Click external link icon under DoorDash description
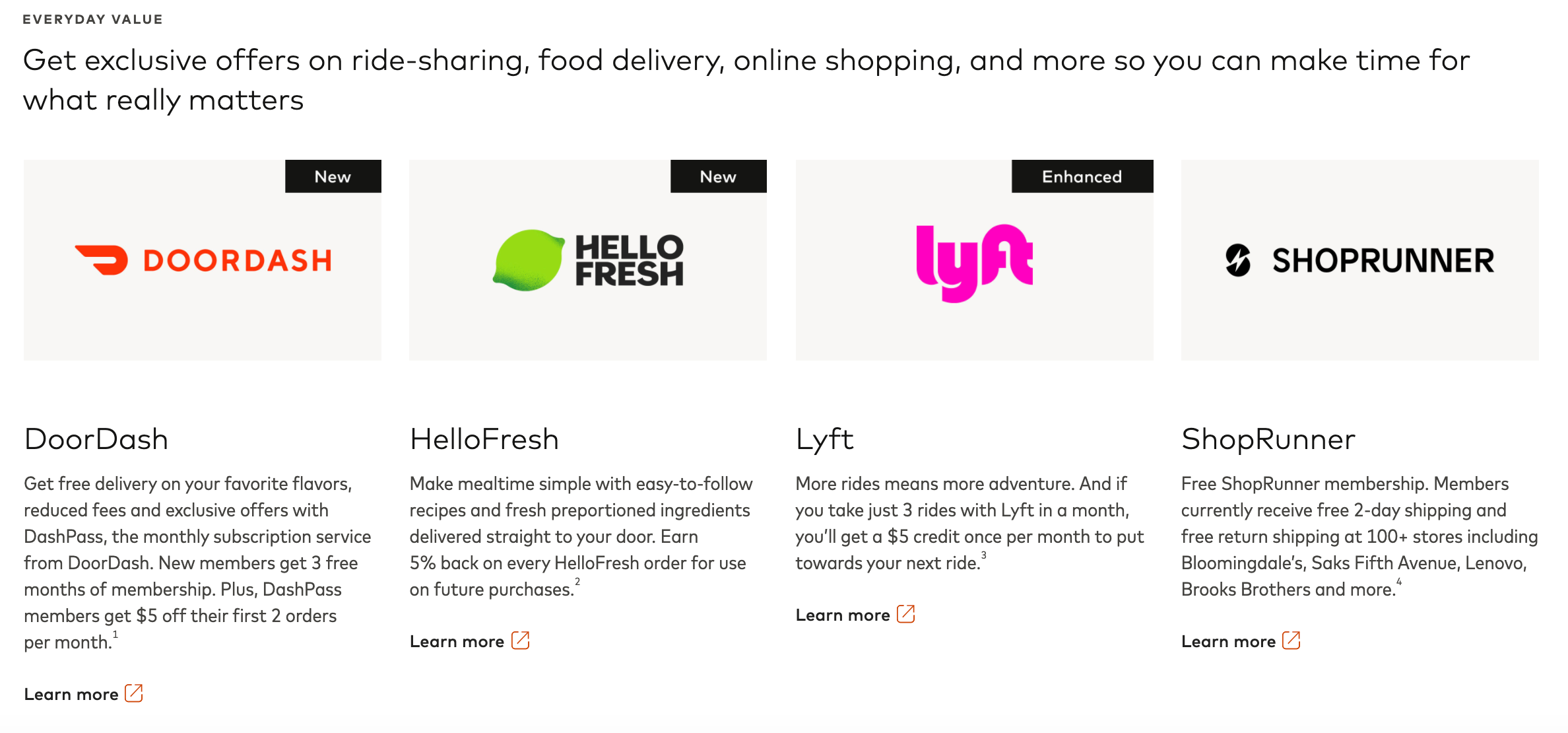Screen dimensions: 1568x733 click(134, 693)
